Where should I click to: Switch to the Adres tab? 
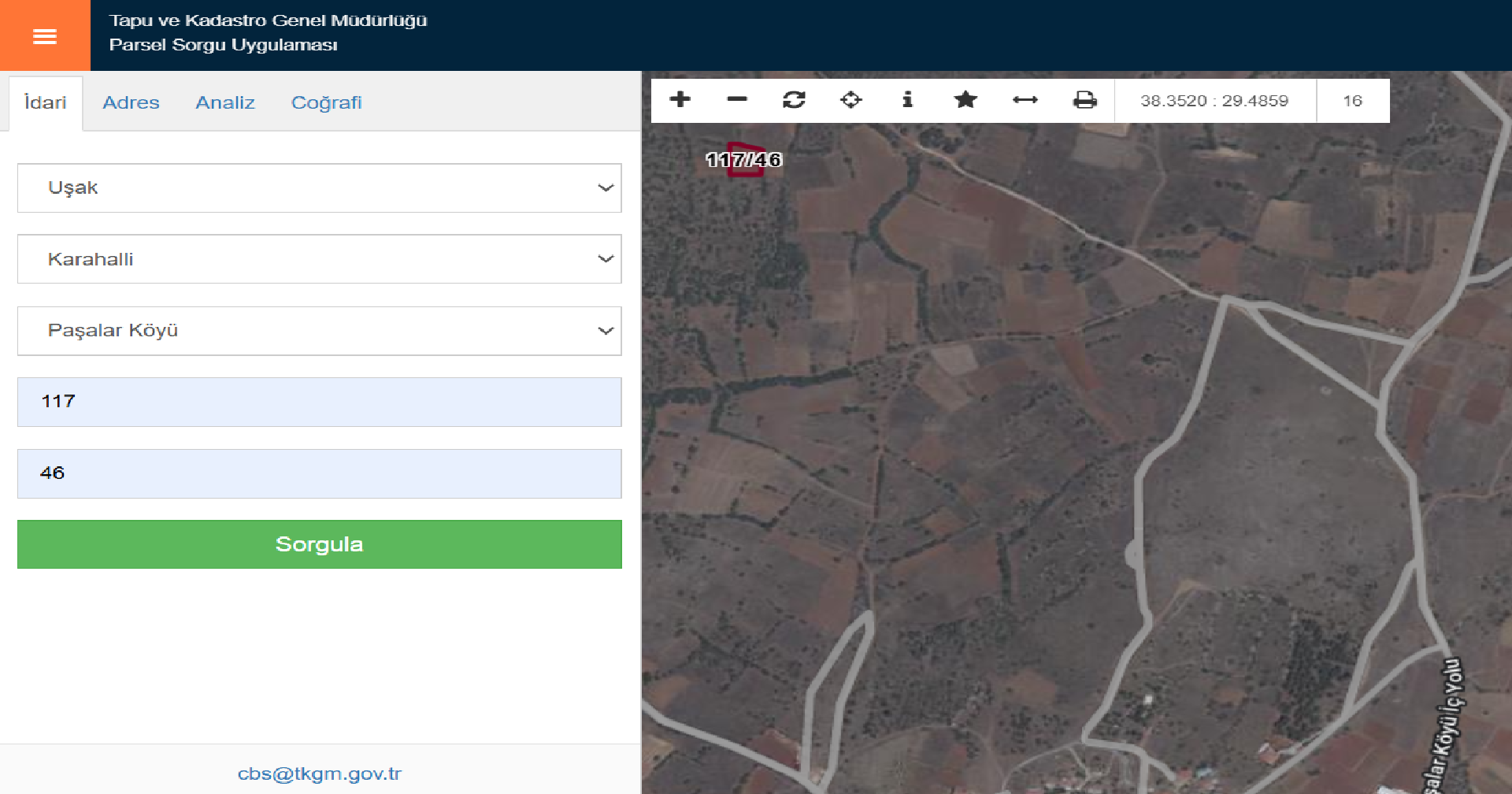(x=131, y=102)
